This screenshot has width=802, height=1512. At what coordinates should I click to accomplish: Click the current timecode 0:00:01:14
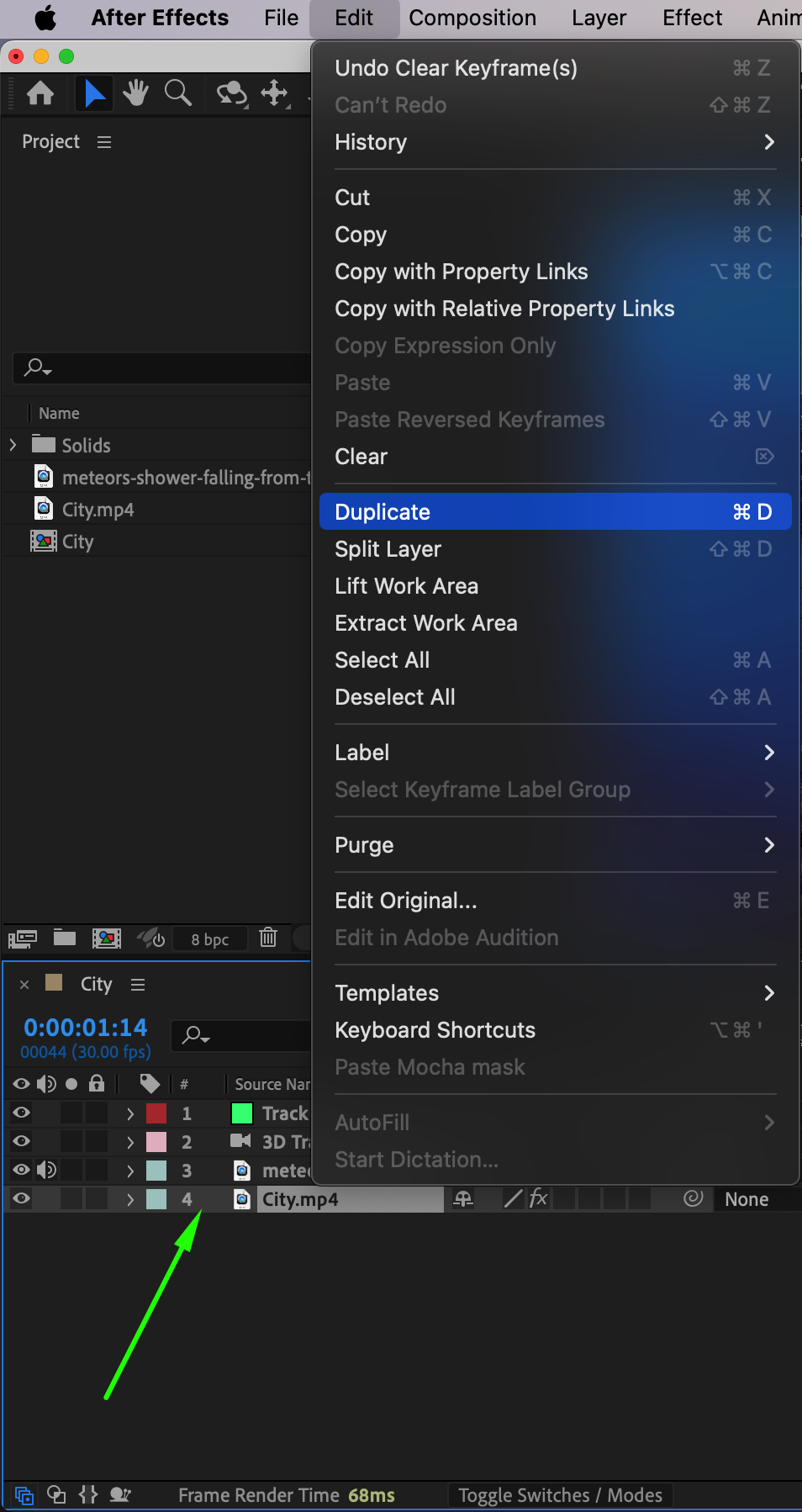pos(86,1028)
